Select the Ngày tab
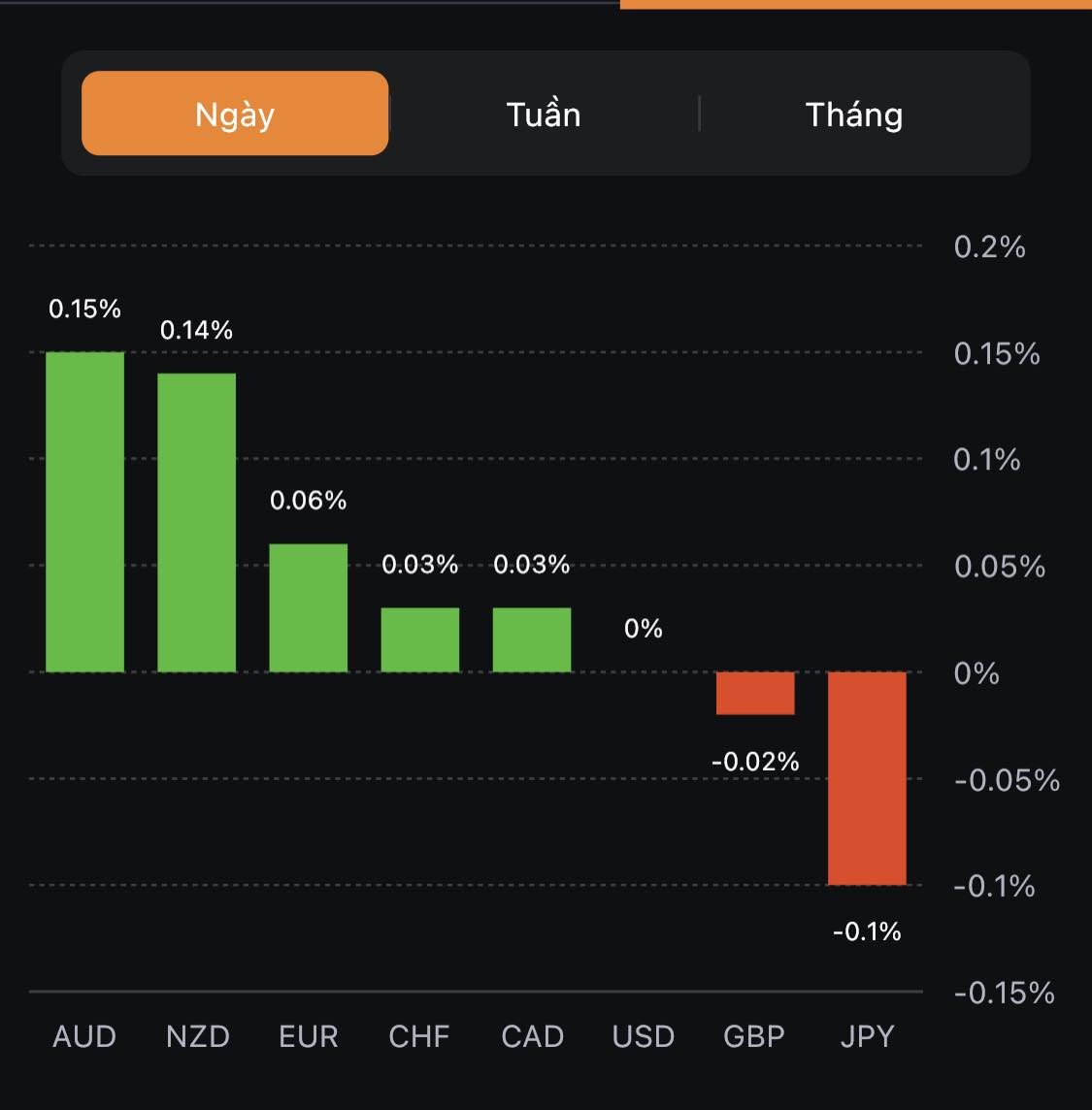Image resolution: width=1092 pixels, height=1110 pixels. point(235,114)
